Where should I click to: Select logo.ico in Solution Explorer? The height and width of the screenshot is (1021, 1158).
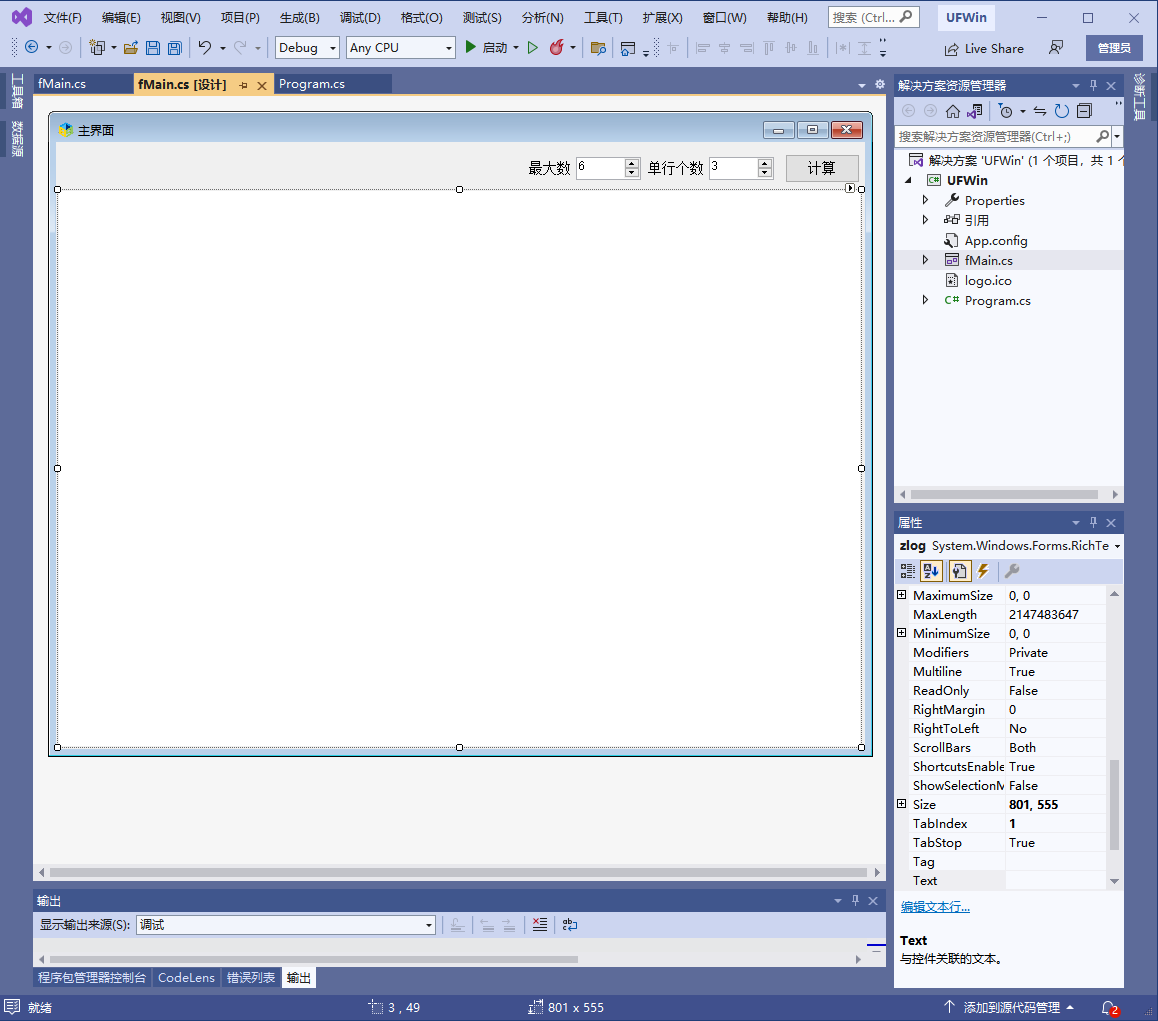click(x=987, y=280)
